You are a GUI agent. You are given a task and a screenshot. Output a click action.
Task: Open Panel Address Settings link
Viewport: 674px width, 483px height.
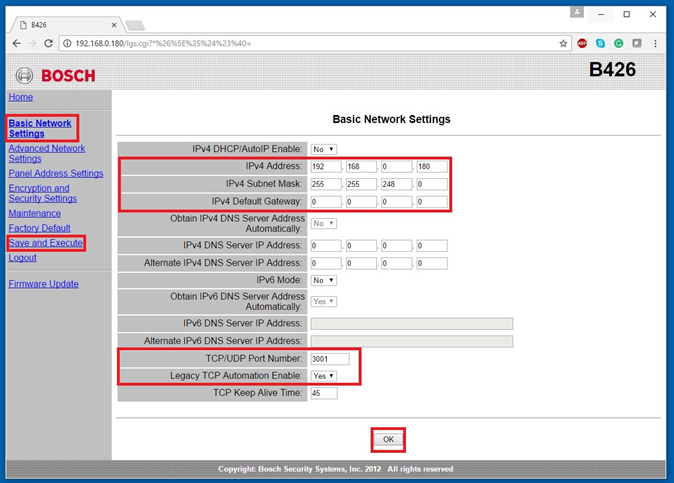pos(56,173)
